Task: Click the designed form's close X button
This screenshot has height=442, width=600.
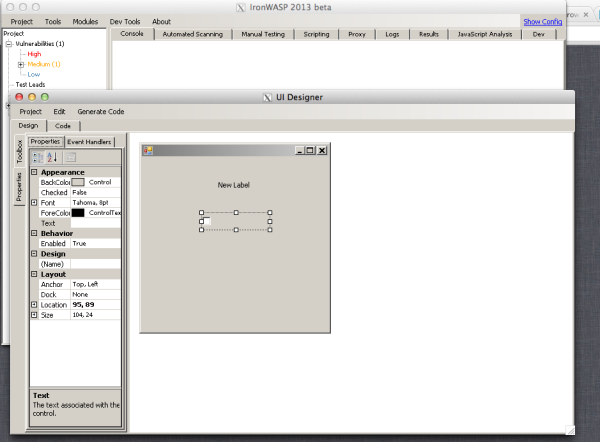Action: coord(322,150)
